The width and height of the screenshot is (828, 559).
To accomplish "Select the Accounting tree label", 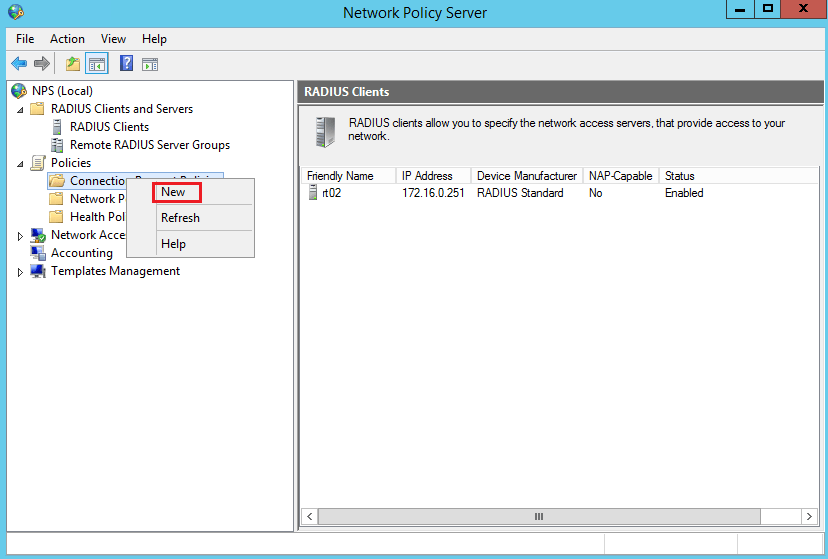I will tap(82, 253).
